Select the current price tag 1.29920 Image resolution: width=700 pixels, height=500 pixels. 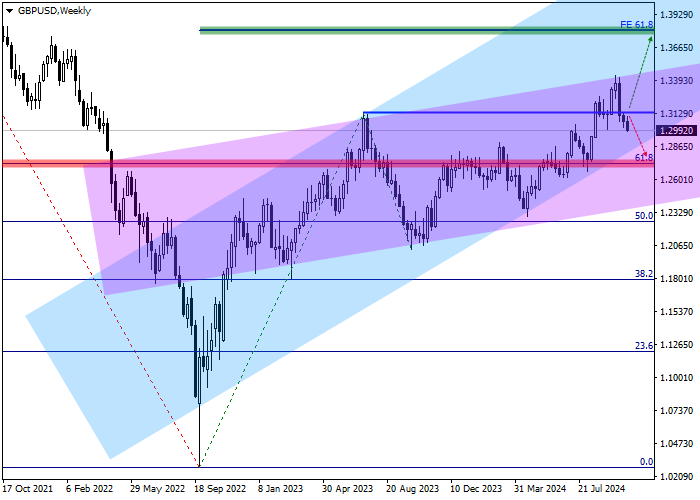pos(676,130)
